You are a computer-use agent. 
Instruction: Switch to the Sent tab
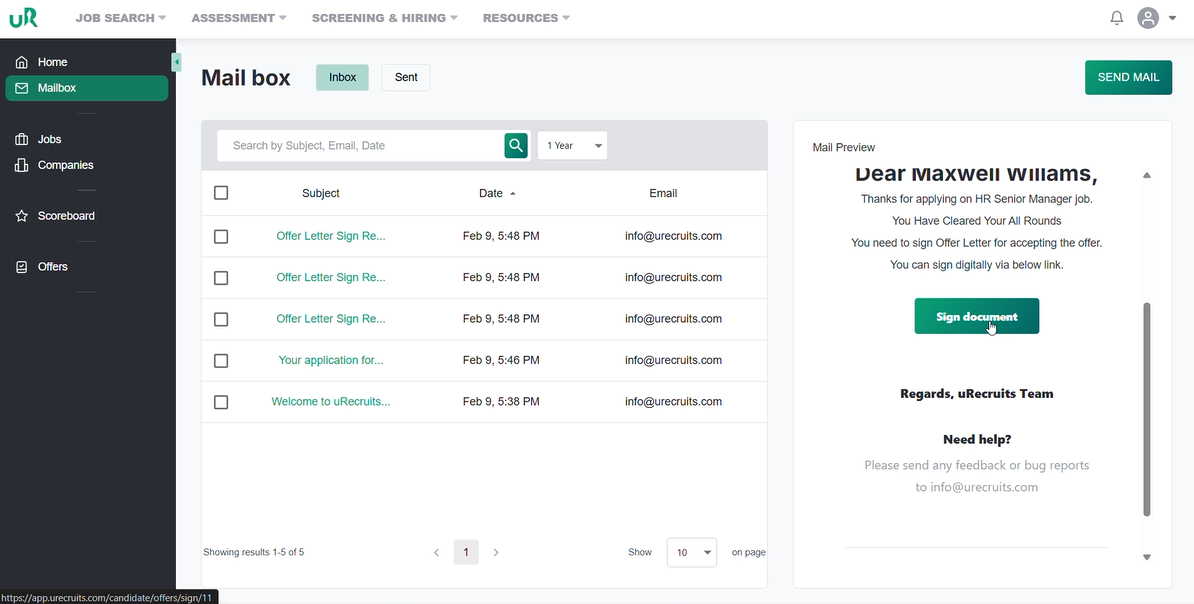click(x=406, y=77)
